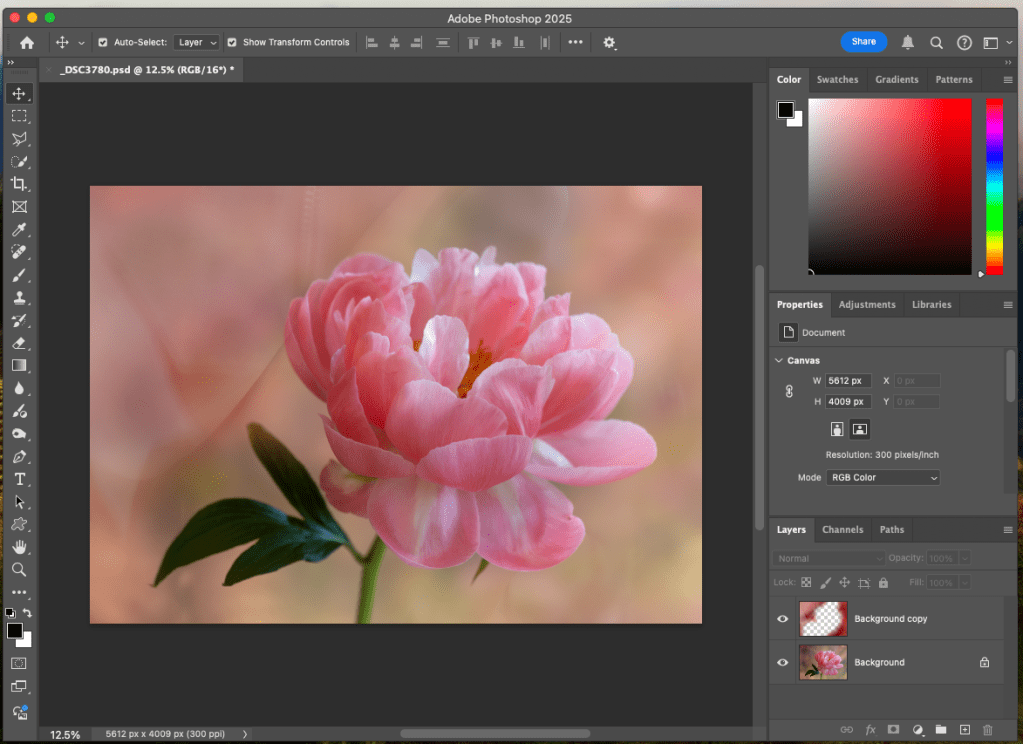Image resolution: width=1023 pixels, height=744 pixels.
Task: Select the Horizontal Type tool
Action: point(19,479)
